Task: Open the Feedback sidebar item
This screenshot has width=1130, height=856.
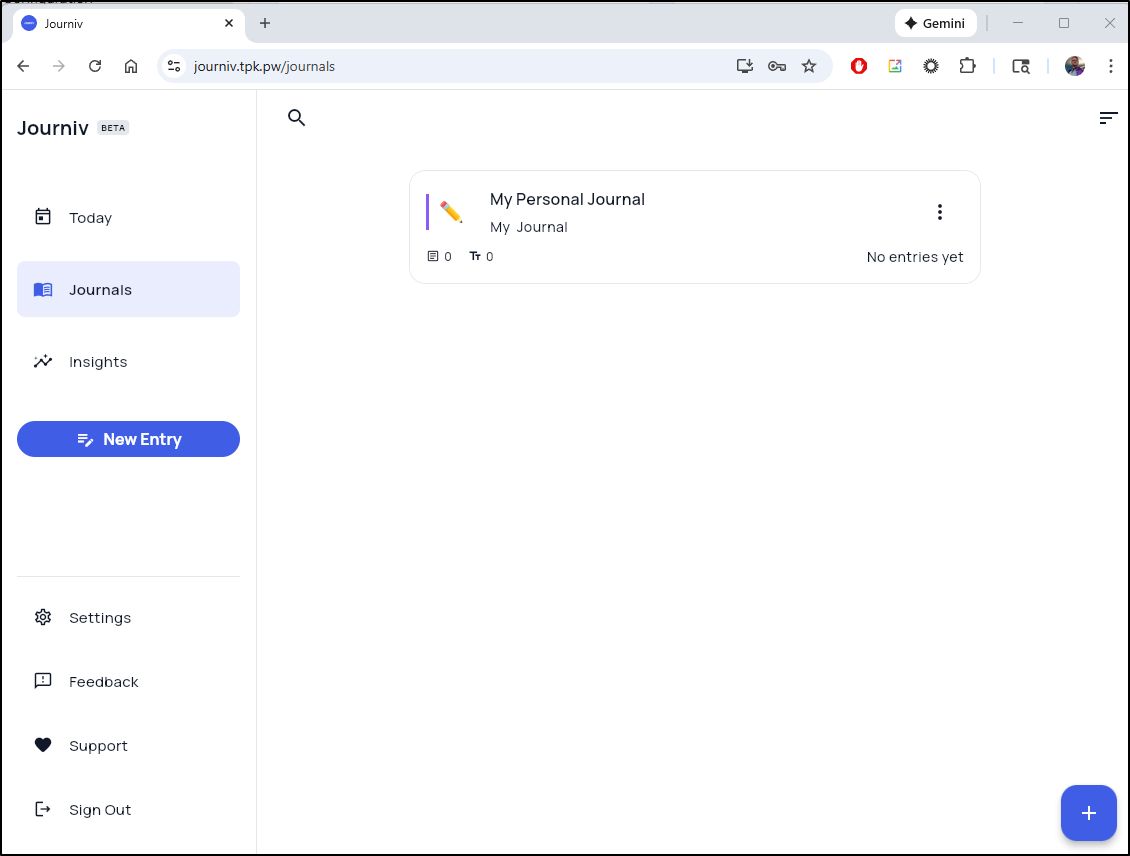Action: point(103,682)
